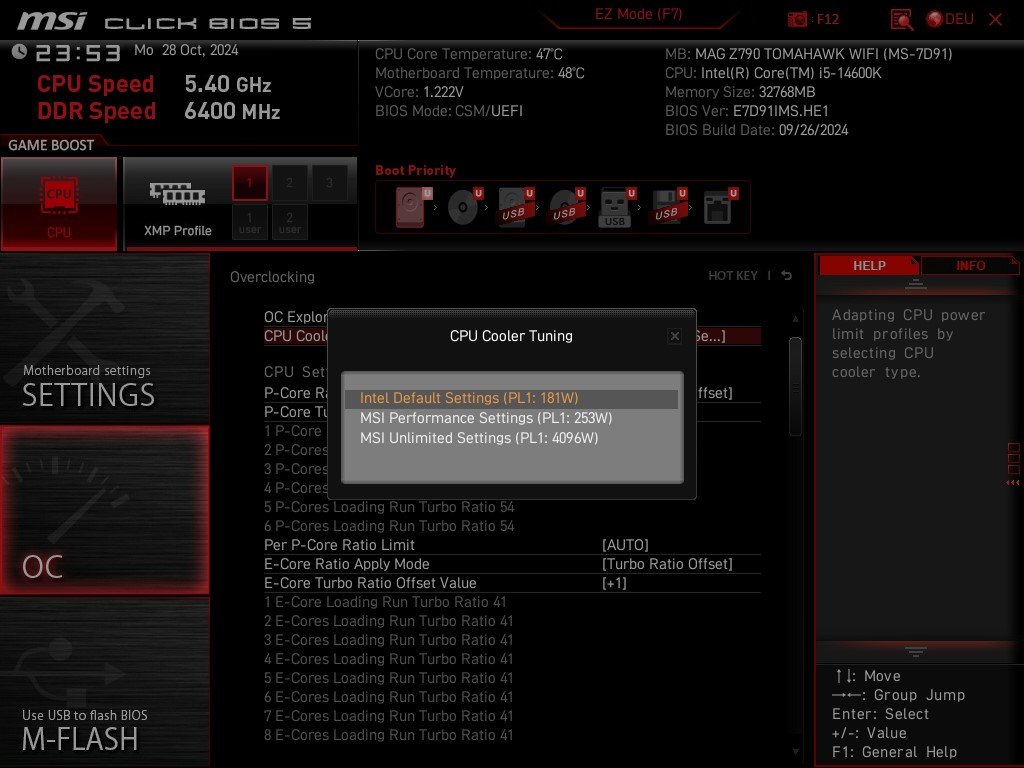1024x768 pixels.
Task: Click the MSI logo
Action: (x=52, y=20)
